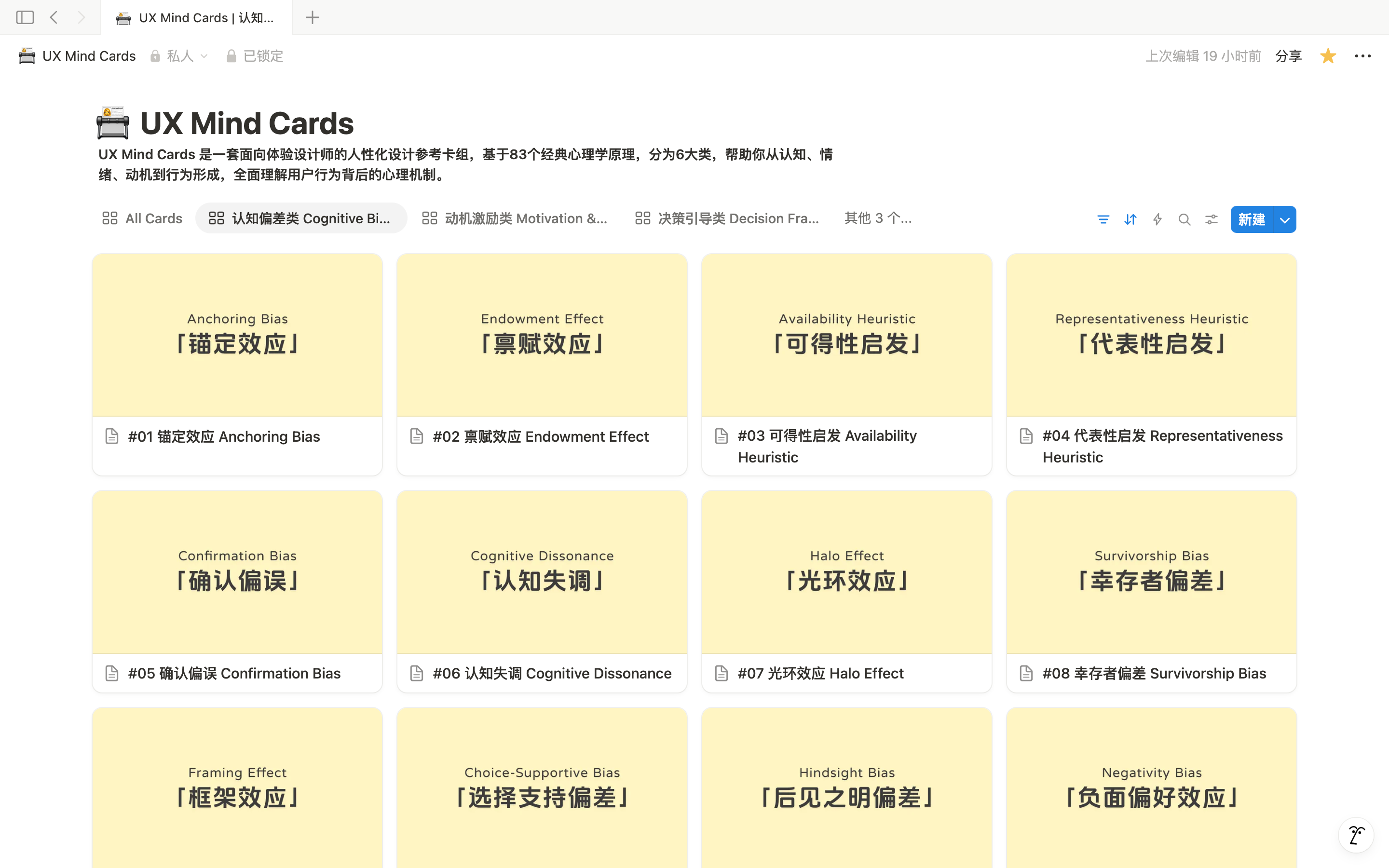Switch to 决策引导类 Decision Framing view
The height and width of the screenshot is (868, 1389).
click(x=727, y=218)
